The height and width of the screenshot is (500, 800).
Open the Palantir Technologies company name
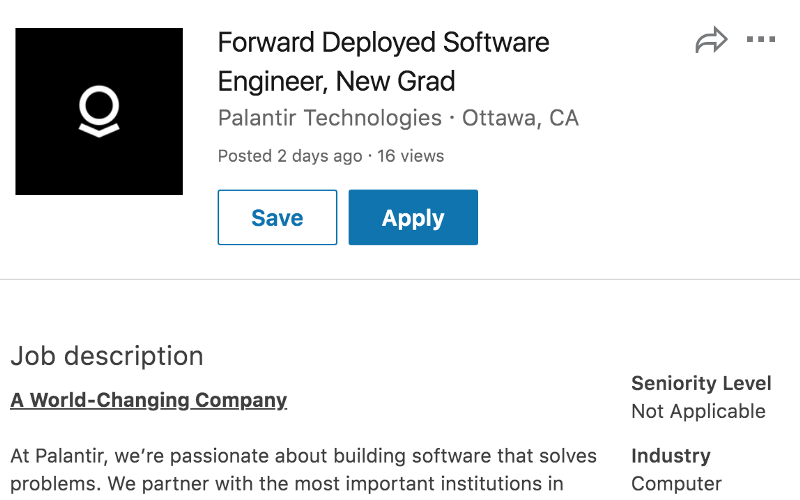coord(330,118)
